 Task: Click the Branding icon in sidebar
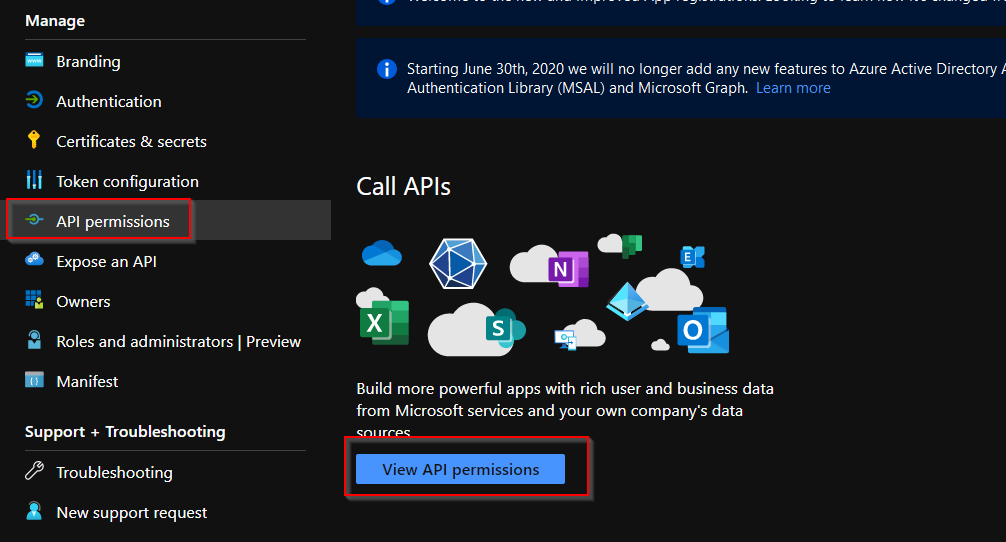[35, 61]
